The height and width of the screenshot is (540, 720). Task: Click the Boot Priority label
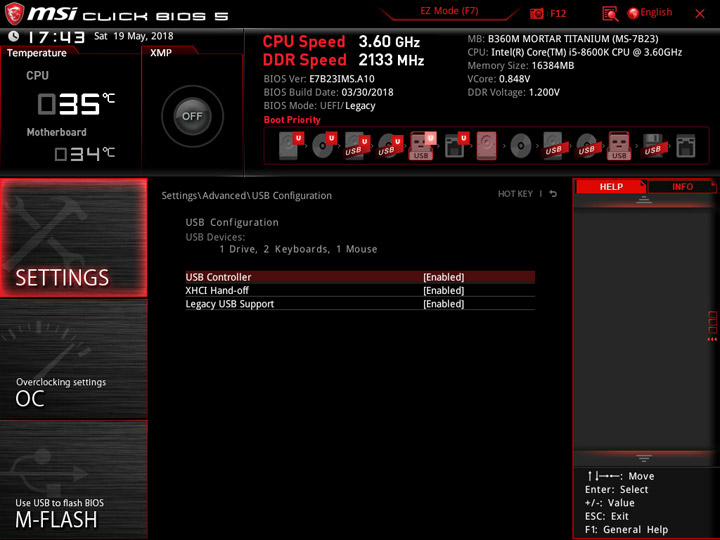pos(292,120)
